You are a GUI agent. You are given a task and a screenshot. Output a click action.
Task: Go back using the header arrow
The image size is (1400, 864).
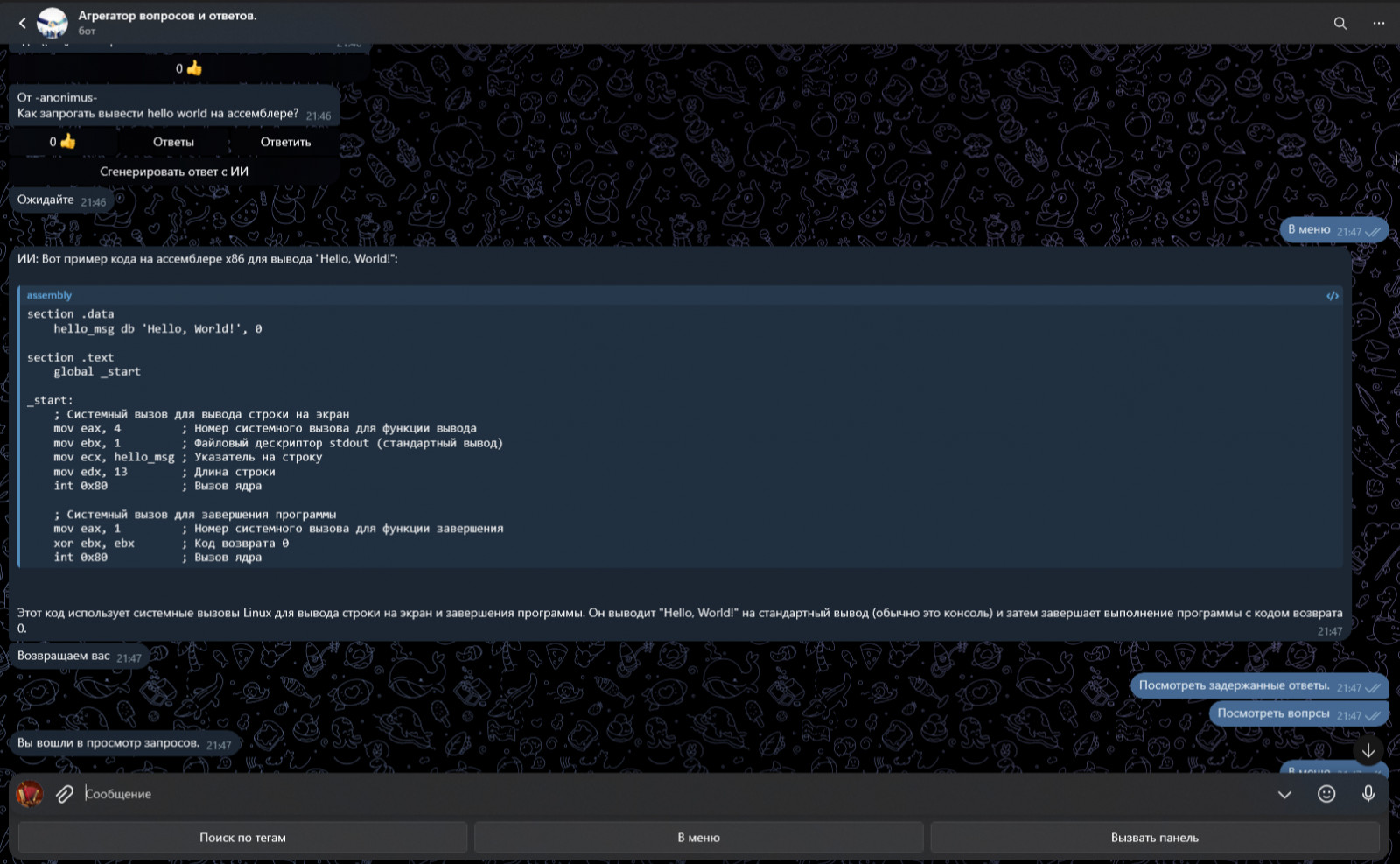23,23
